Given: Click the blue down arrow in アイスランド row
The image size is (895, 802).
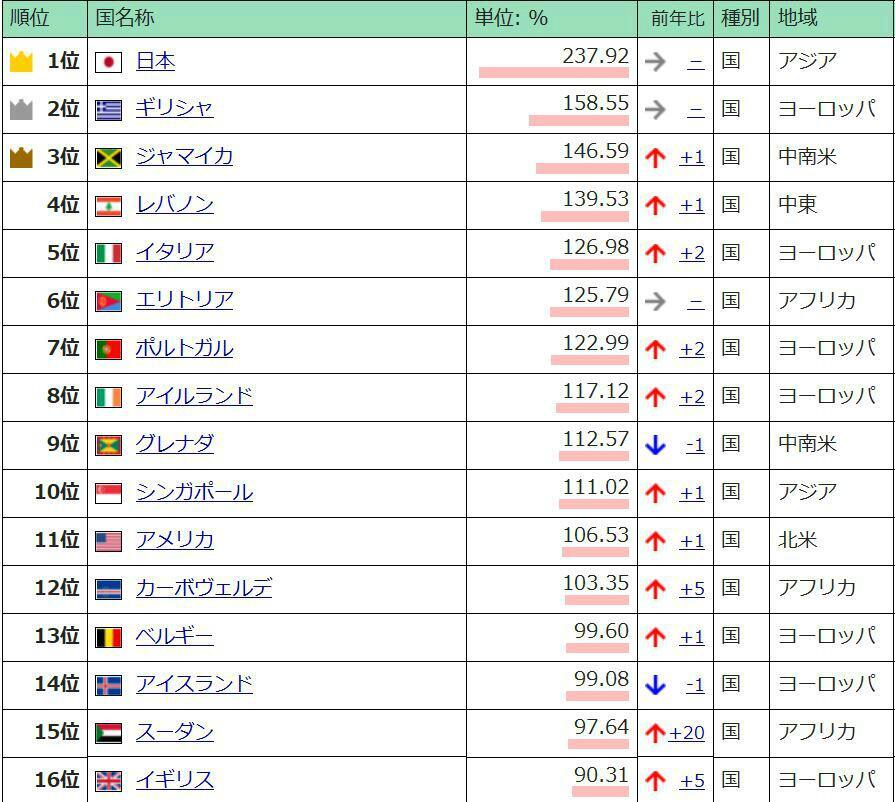Looking at the screenshot, I should click(x=655, y=685).
